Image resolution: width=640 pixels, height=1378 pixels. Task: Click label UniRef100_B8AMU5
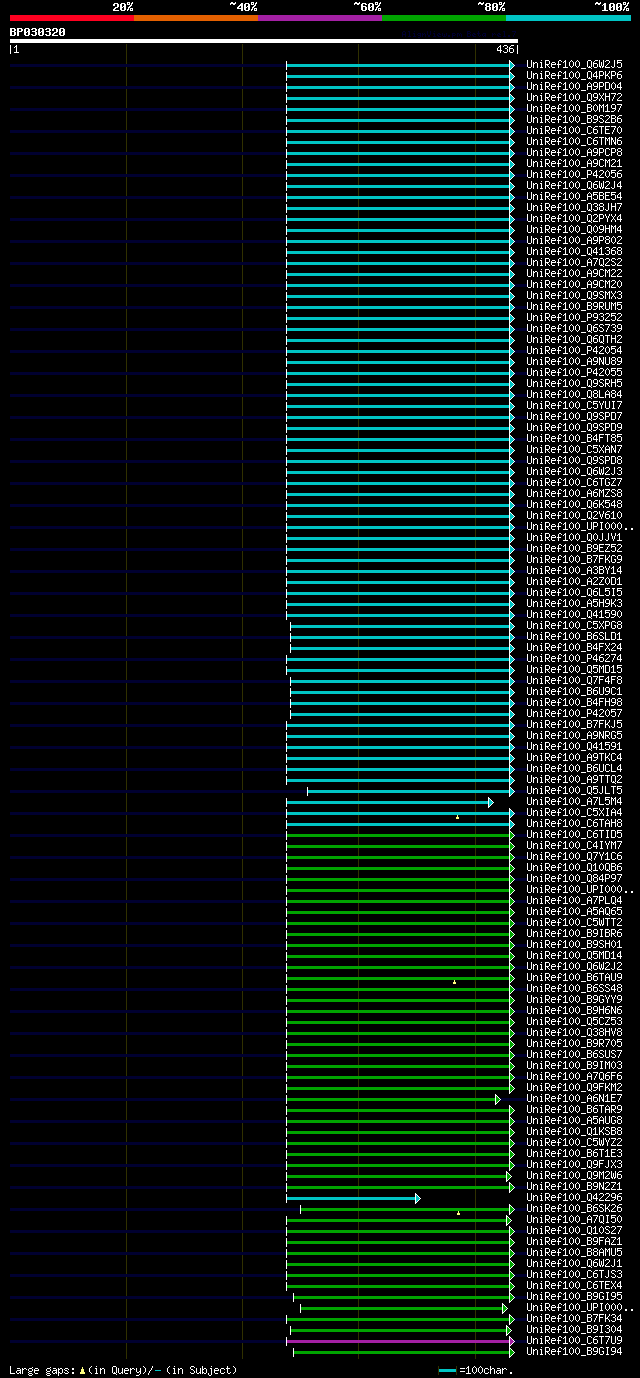574,1252
